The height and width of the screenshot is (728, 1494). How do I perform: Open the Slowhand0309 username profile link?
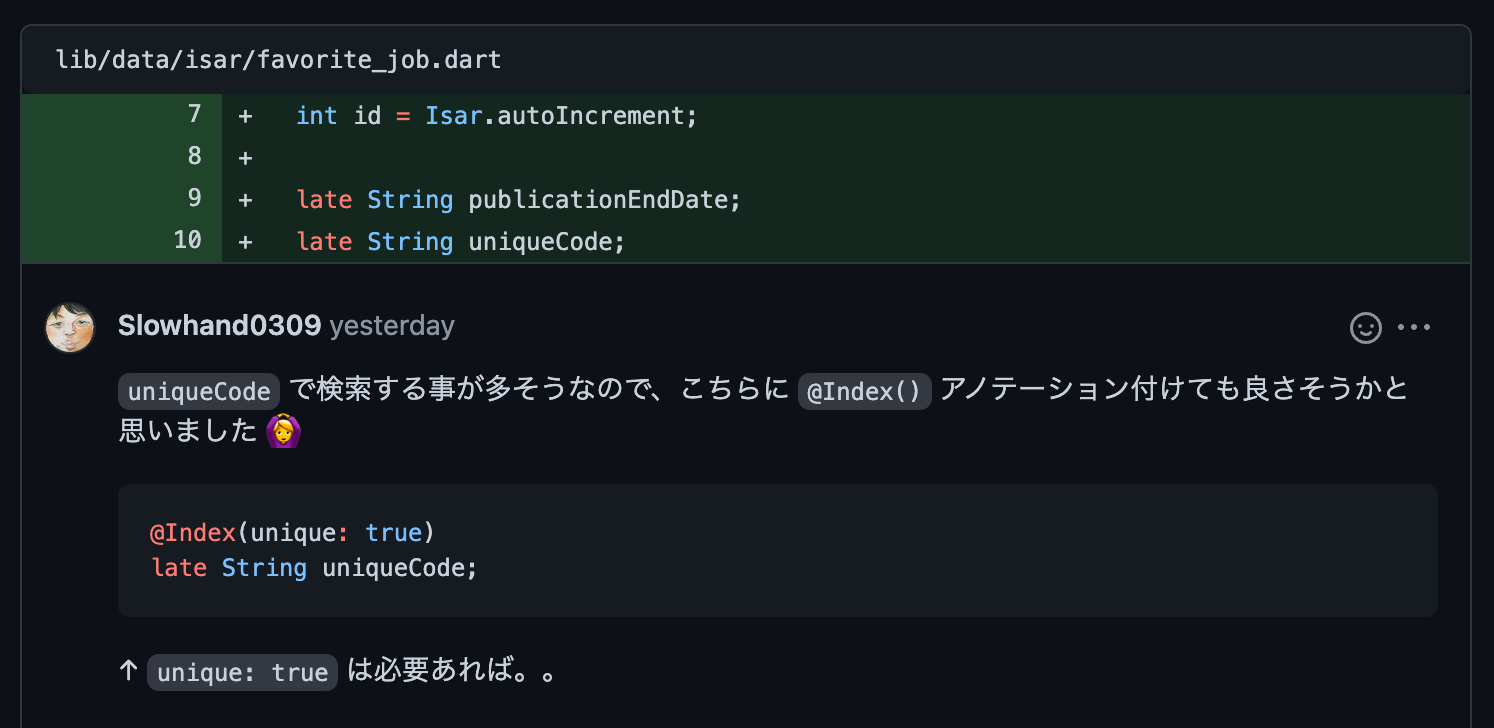coord(219,326)
